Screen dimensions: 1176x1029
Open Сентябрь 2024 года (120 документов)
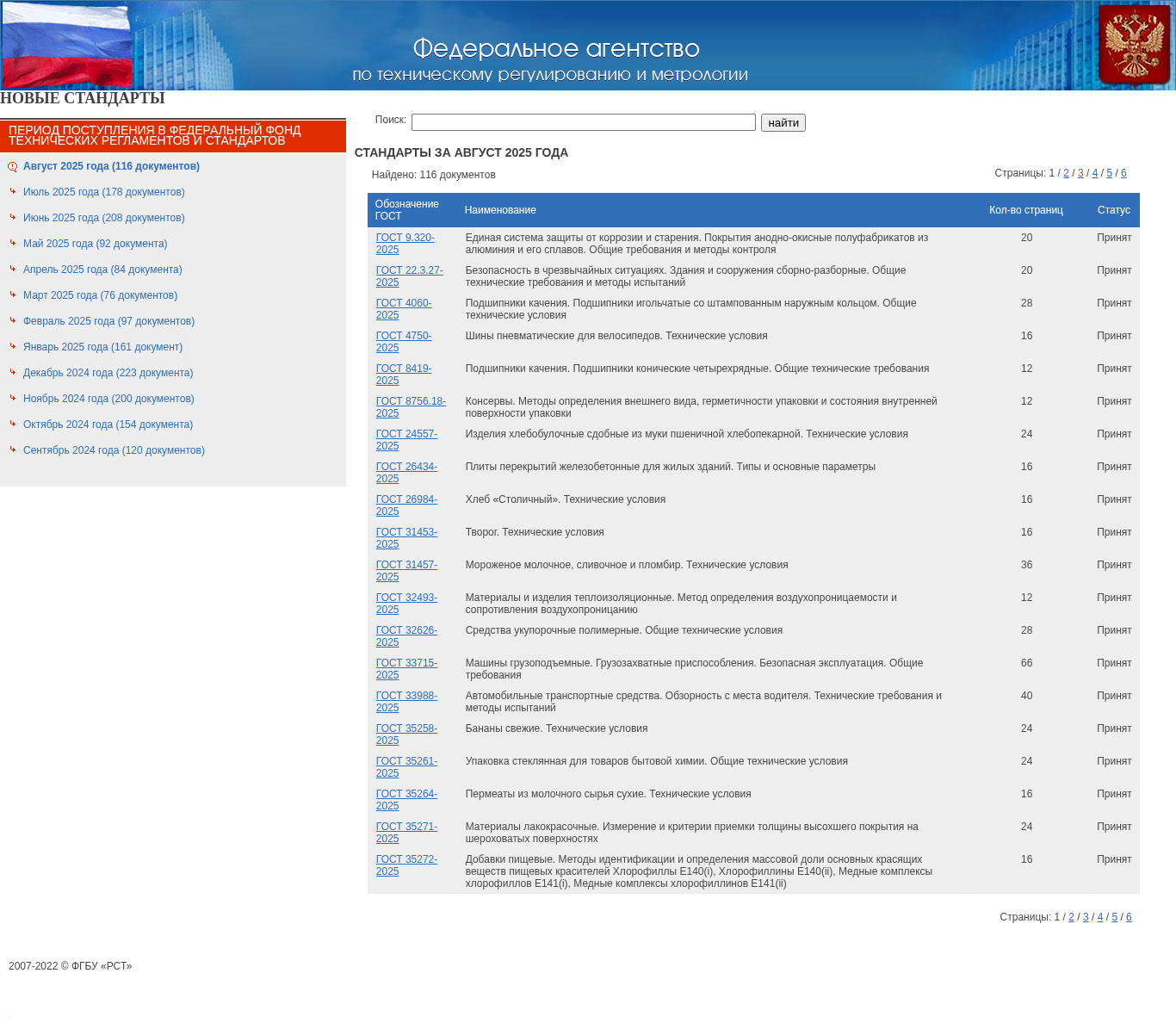[x=115, y=450]
